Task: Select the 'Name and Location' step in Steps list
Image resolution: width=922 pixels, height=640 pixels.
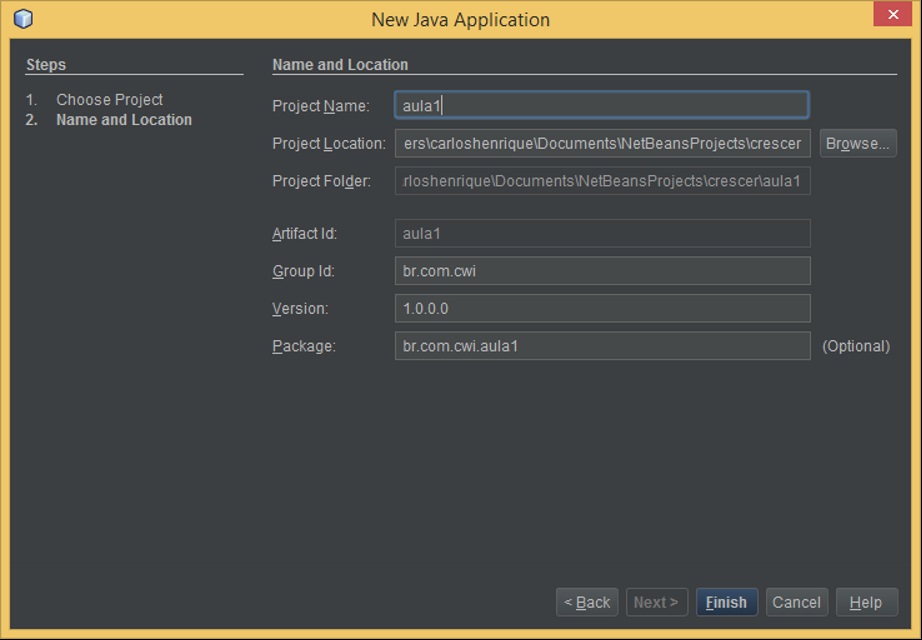Action: click(124, 119)
